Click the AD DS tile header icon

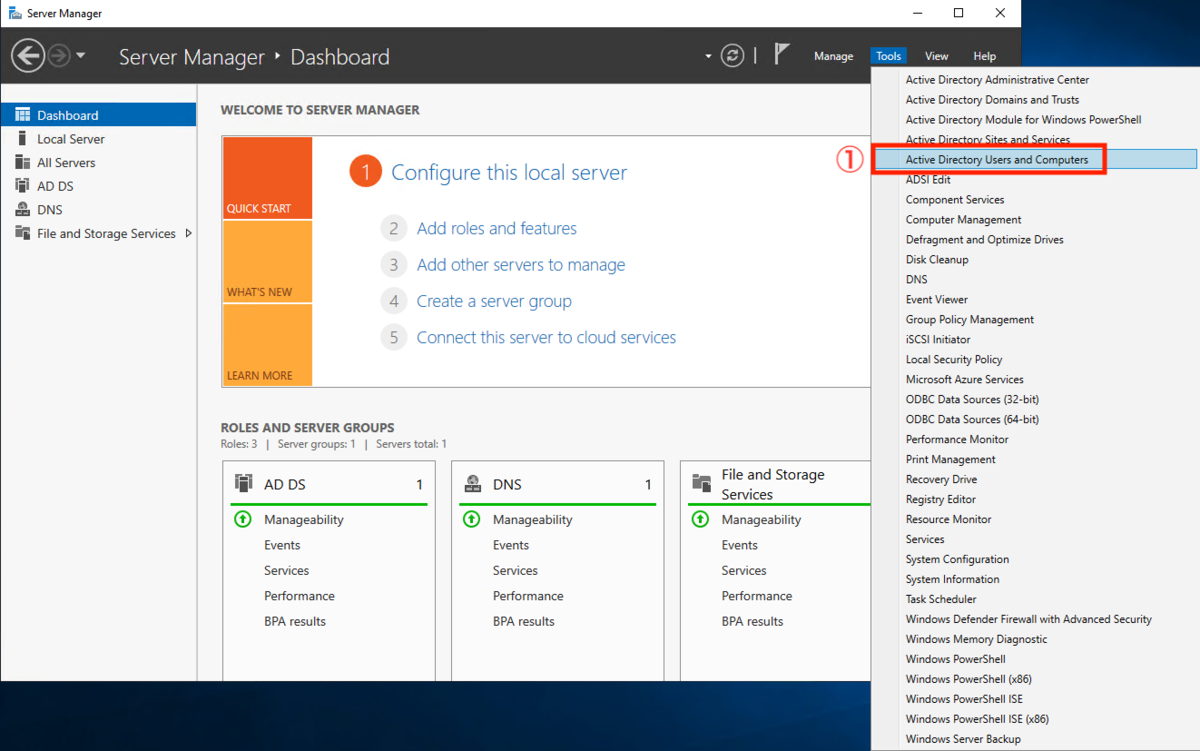coord(243,484)
